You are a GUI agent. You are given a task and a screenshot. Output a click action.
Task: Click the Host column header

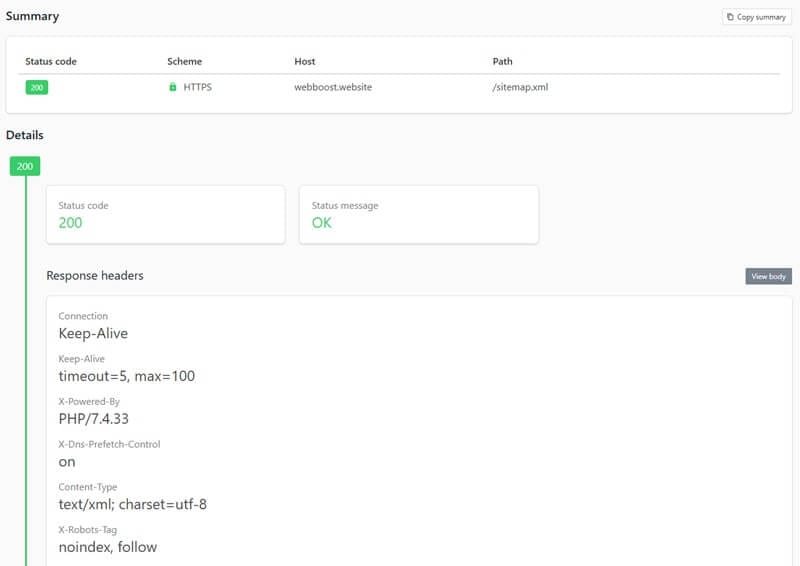305,61
